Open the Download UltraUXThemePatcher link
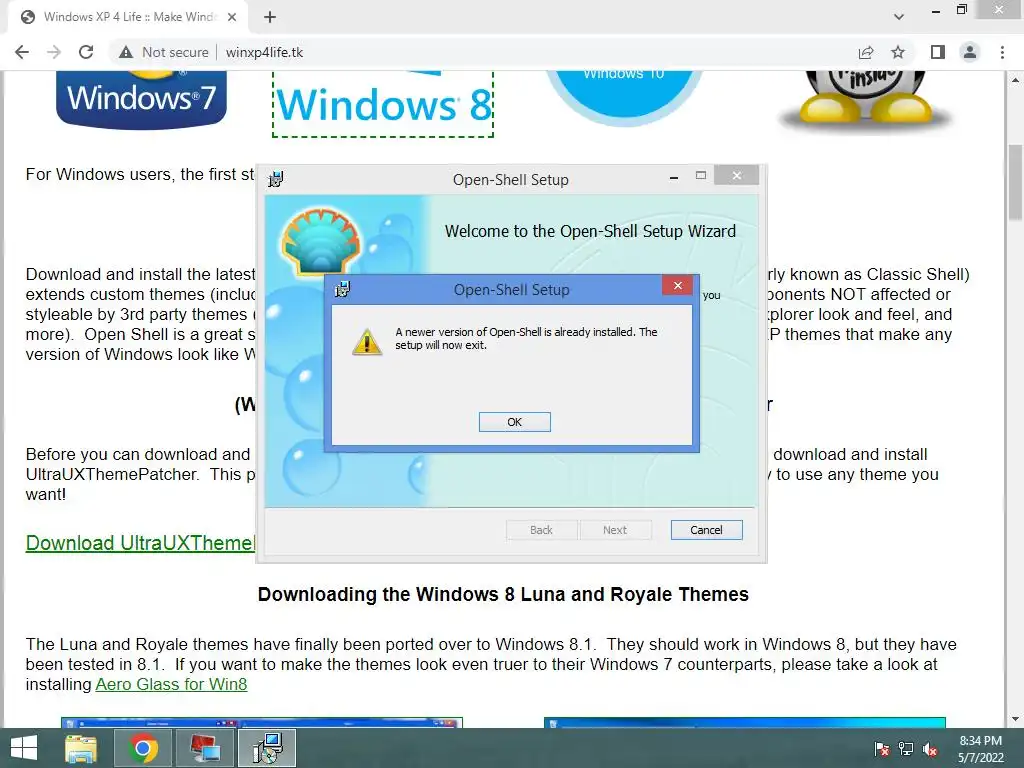 140,543
